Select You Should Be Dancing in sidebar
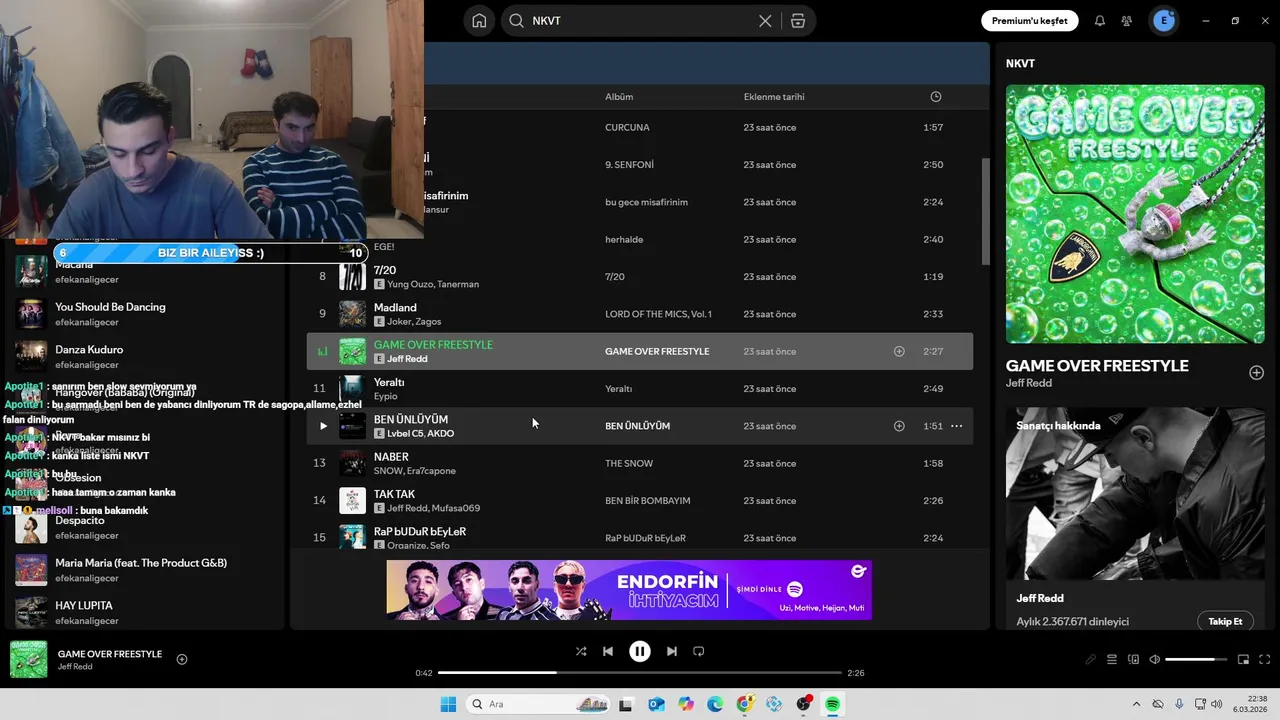 [110, 307]
